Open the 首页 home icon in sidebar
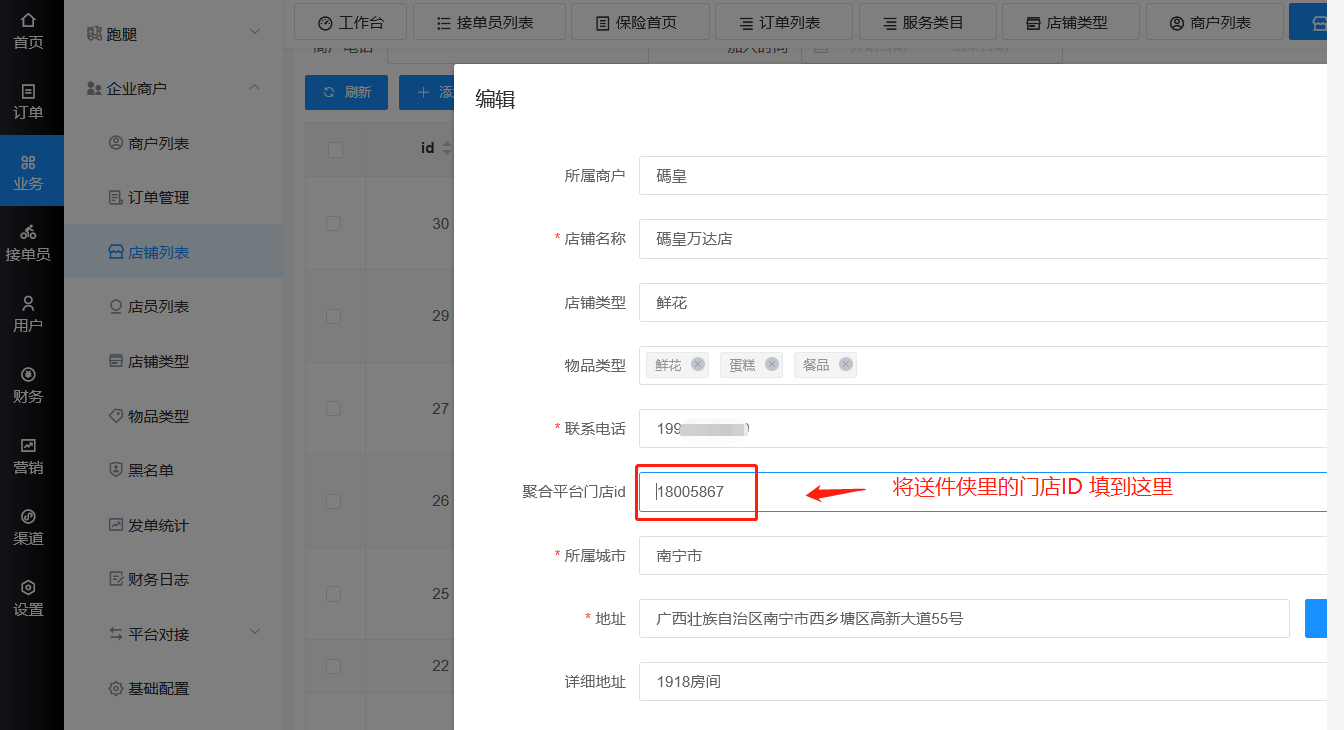Viewport: 1344px width, 730px height. click(x=28, y=30)
